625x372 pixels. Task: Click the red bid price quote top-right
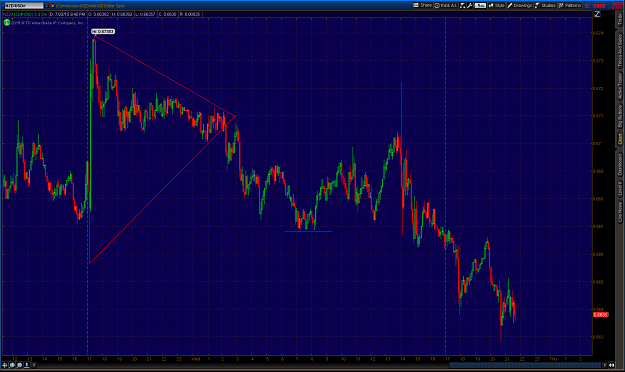[596, 6]
